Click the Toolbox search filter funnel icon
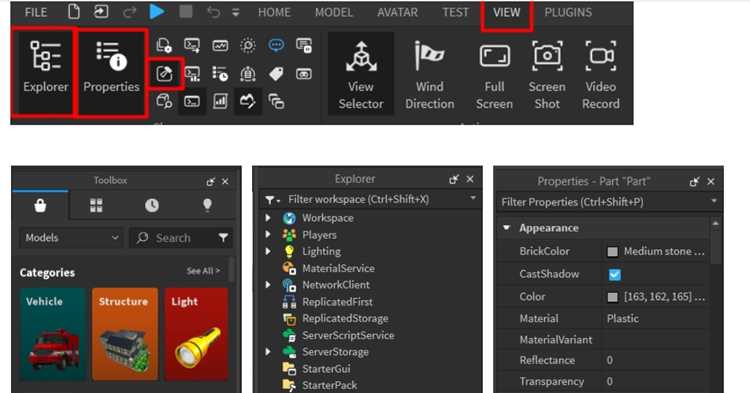This screenshot has width=750, height=393. click(223, 238)
